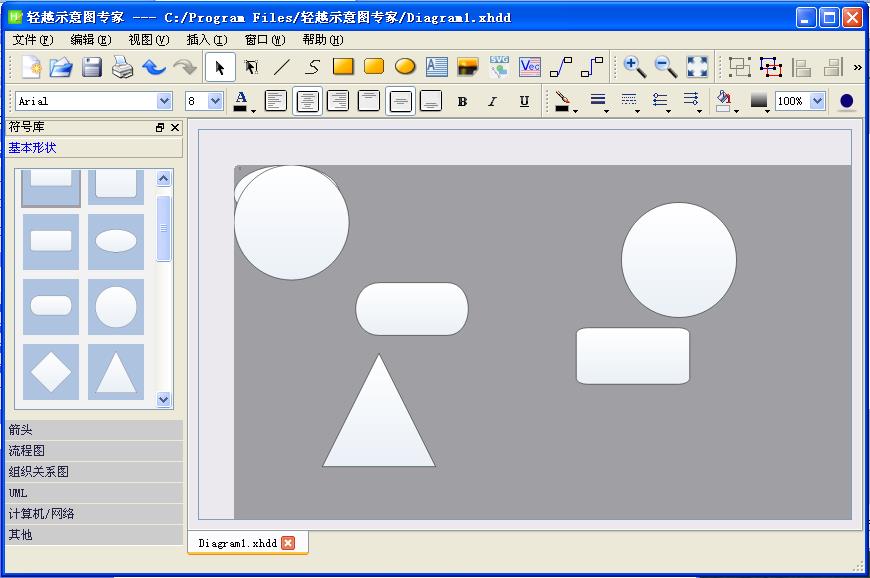Open the 插入(I) menu
Image resolution: width=870 pixels, height=578 pixels.
tap(207, 40)
